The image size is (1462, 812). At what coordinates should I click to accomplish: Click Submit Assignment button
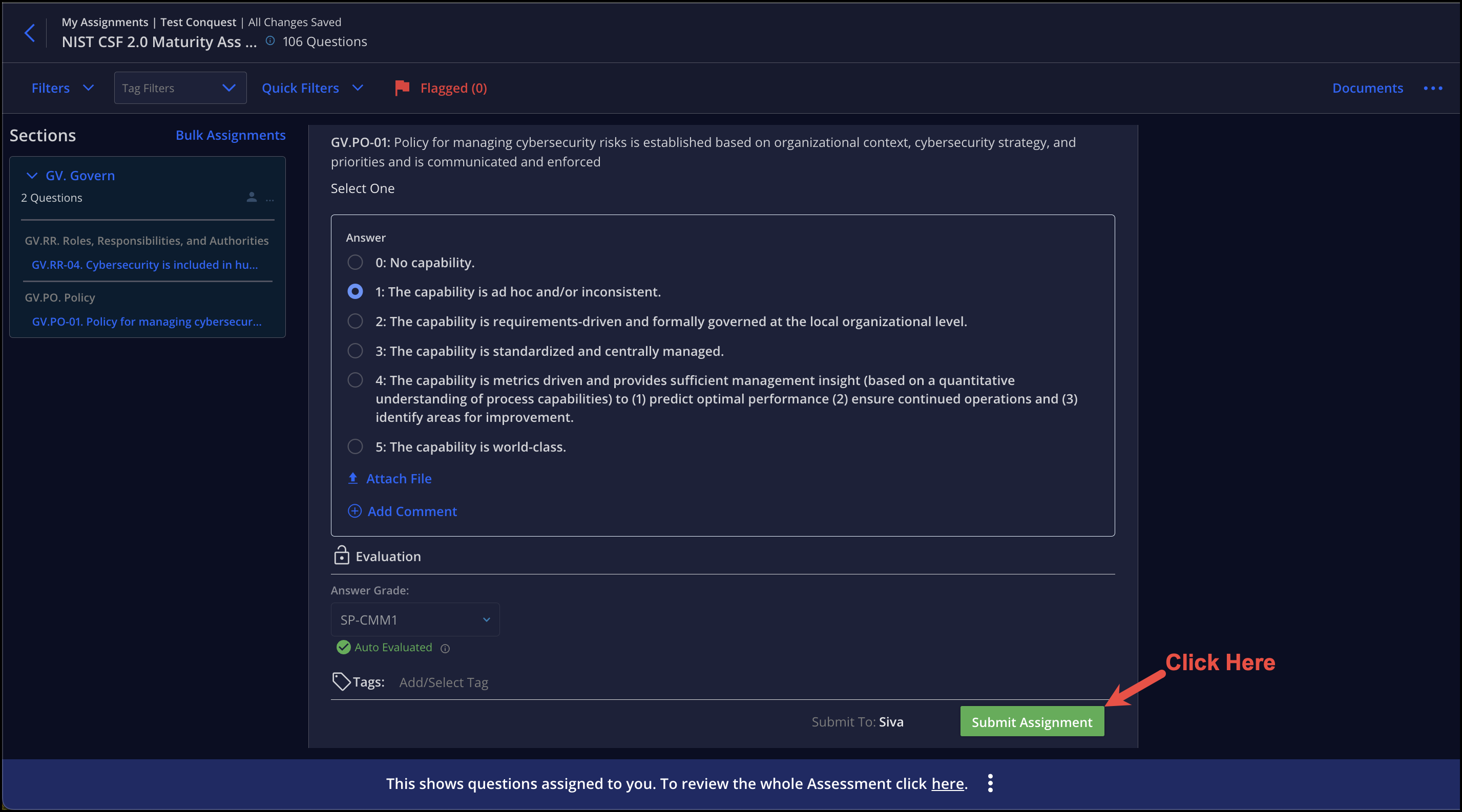pos(1032,721)
